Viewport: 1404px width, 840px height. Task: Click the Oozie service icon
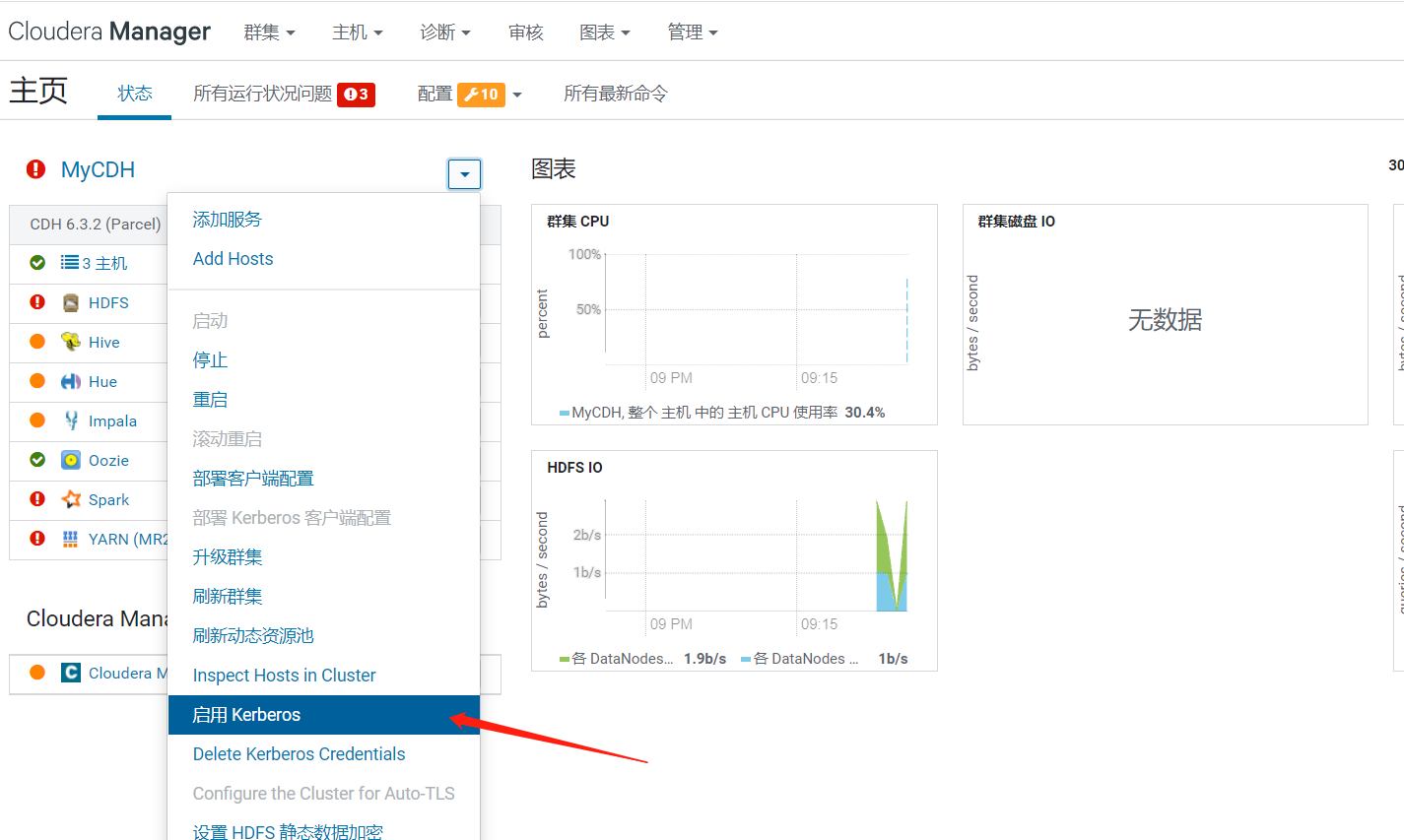coord(71,460)
